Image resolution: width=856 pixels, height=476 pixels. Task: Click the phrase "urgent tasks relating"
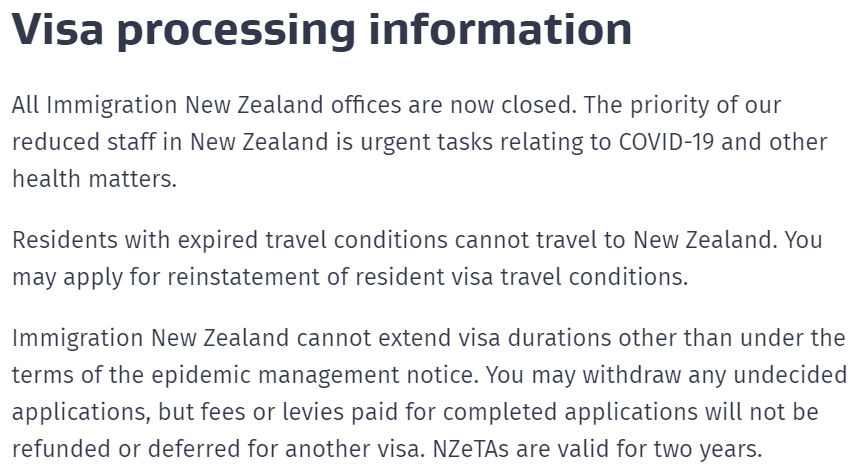pyautogui.click(x=471, y=143)
